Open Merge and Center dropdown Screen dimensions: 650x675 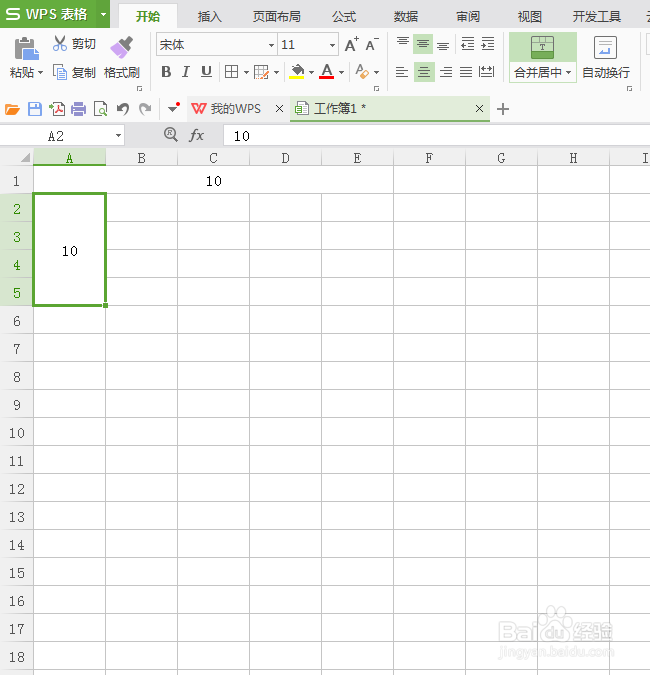coord(569,72)
